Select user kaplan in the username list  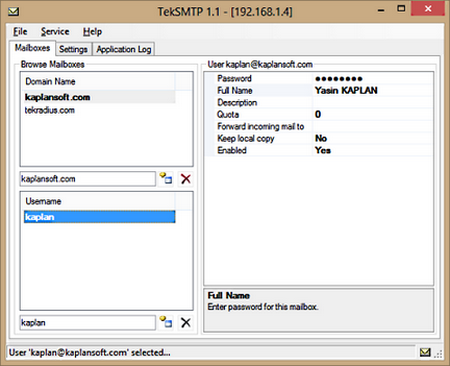click(x=99, y=217)
